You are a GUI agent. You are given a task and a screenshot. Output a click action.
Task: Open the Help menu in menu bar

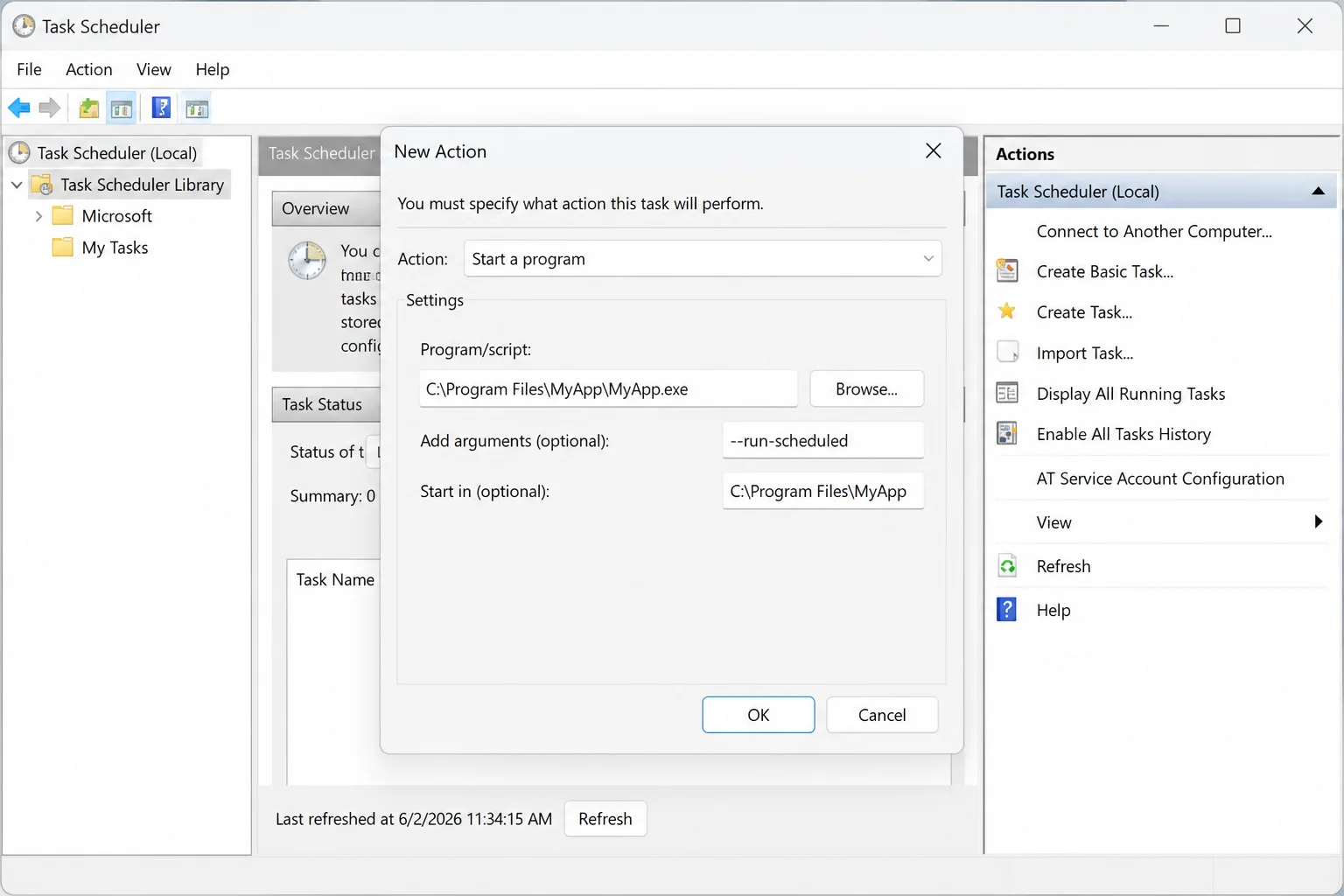213,69
